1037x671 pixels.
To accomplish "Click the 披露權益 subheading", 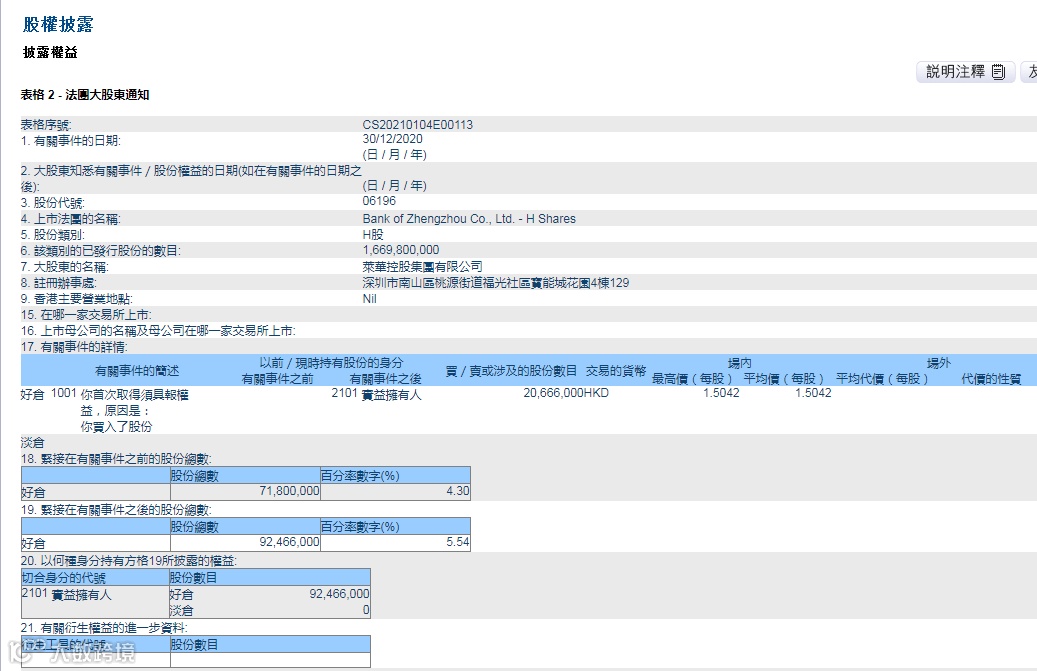I will 50,52.
